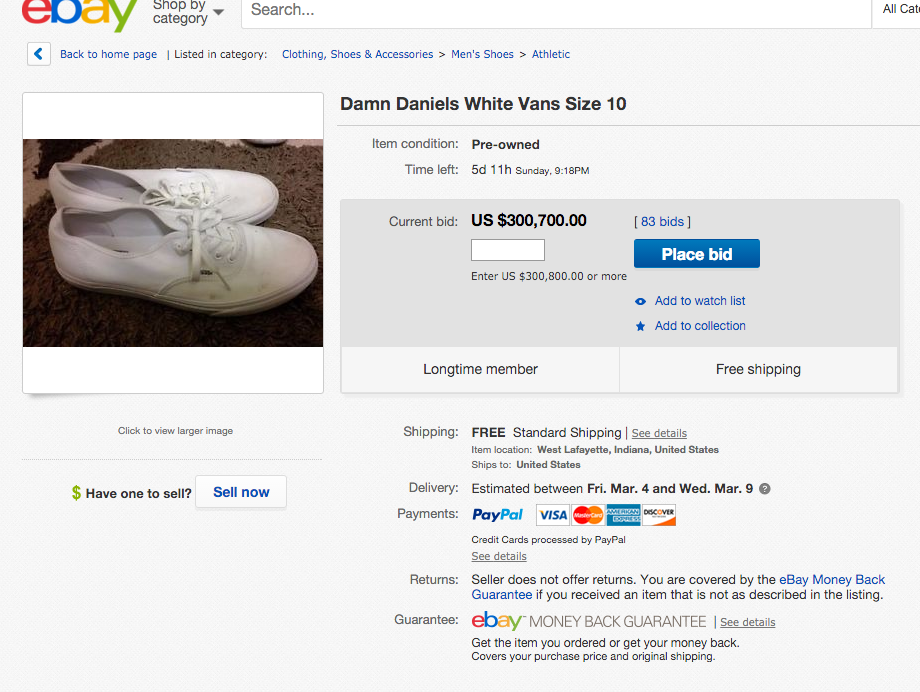Open the eBay Money Back Guarantee link
This screenshot has height=692, width=920.
[832, 579]
